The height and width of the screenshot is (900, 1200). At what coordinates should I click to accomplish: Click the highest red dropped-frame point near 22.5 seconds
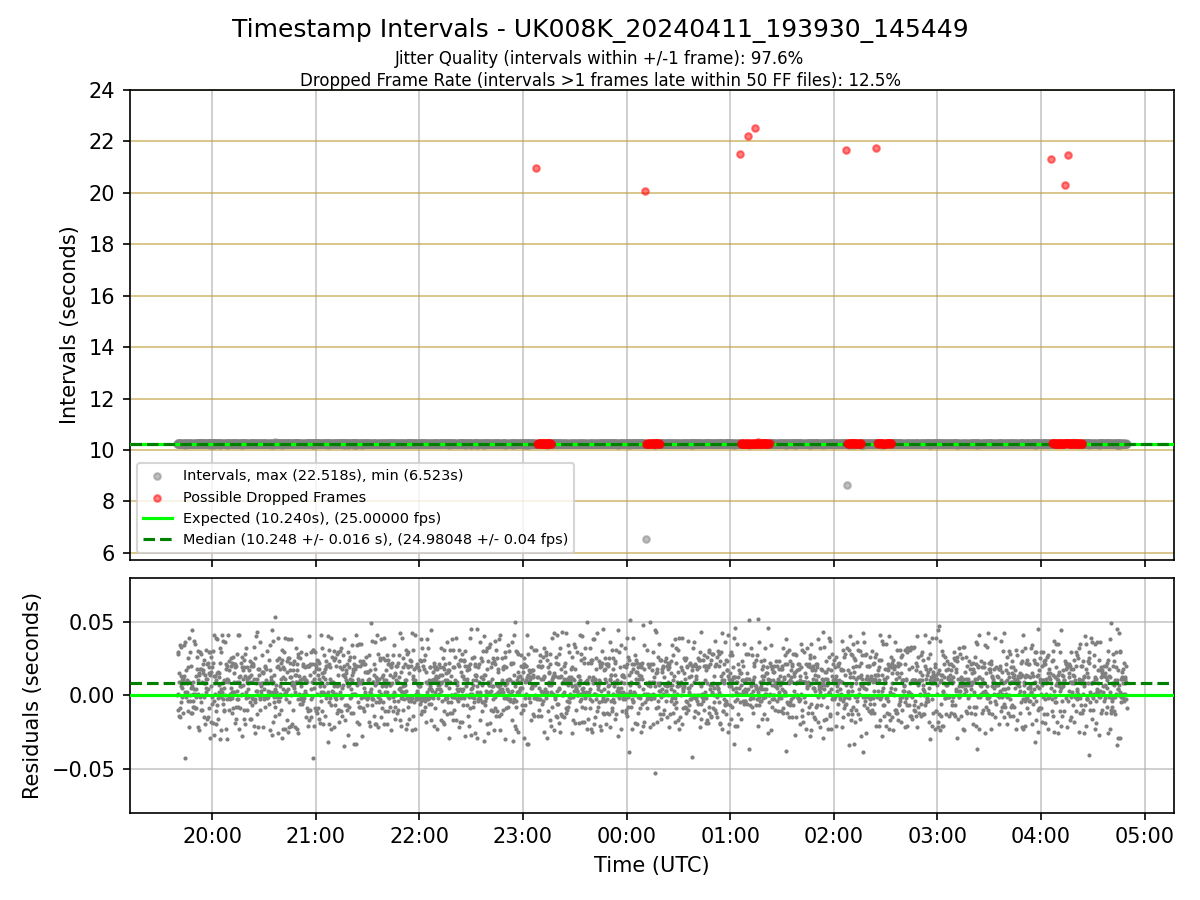coord(755,128)
